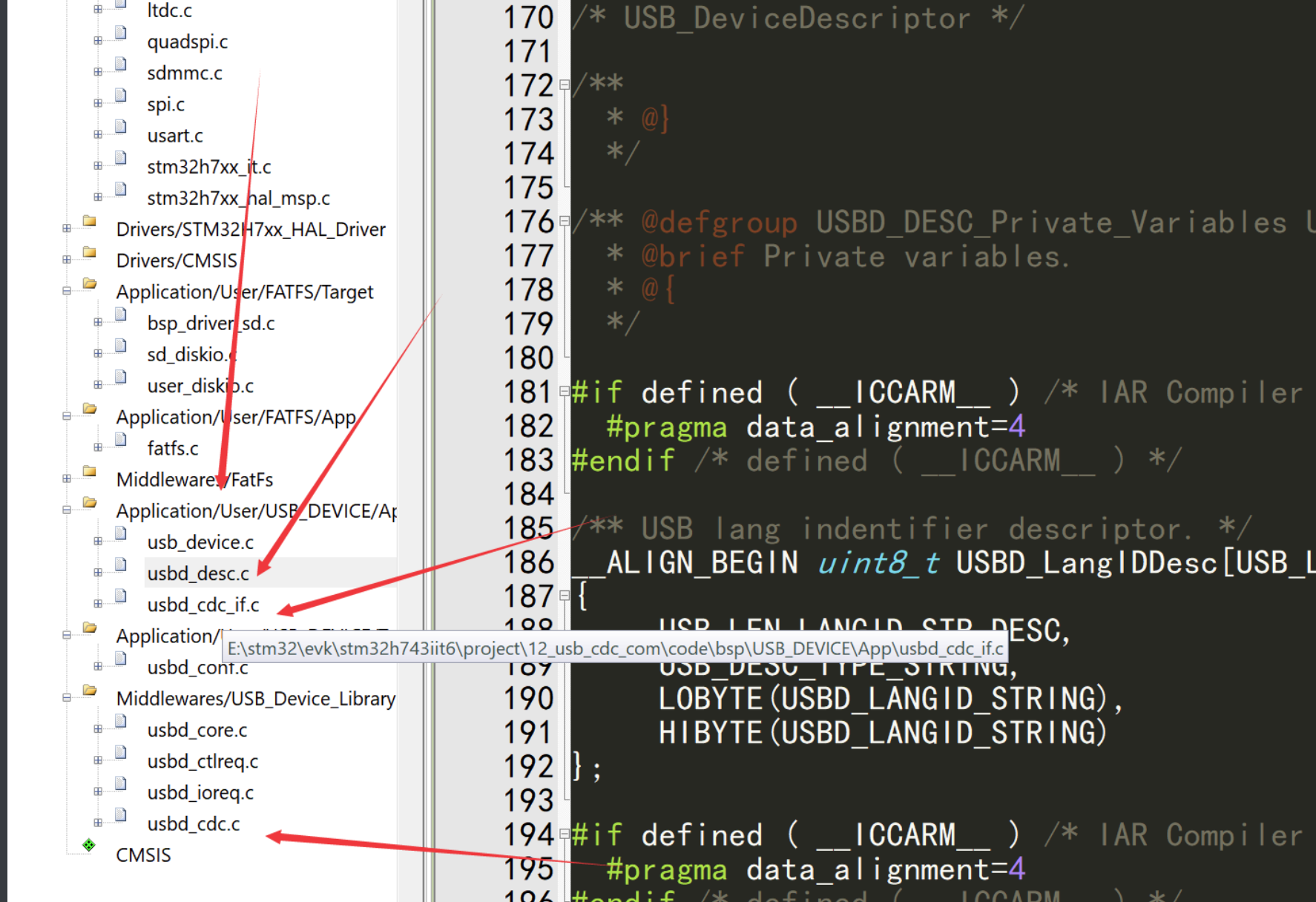
Task: Click the file icon beside fatfs.c
Action: [x=120, y=440]
